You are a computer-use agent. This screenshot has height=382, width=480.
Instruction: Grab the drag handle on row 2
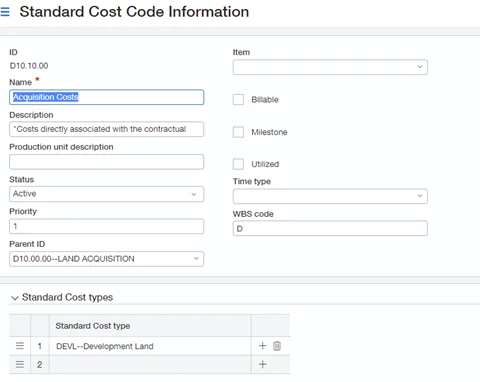click(20, 364)
